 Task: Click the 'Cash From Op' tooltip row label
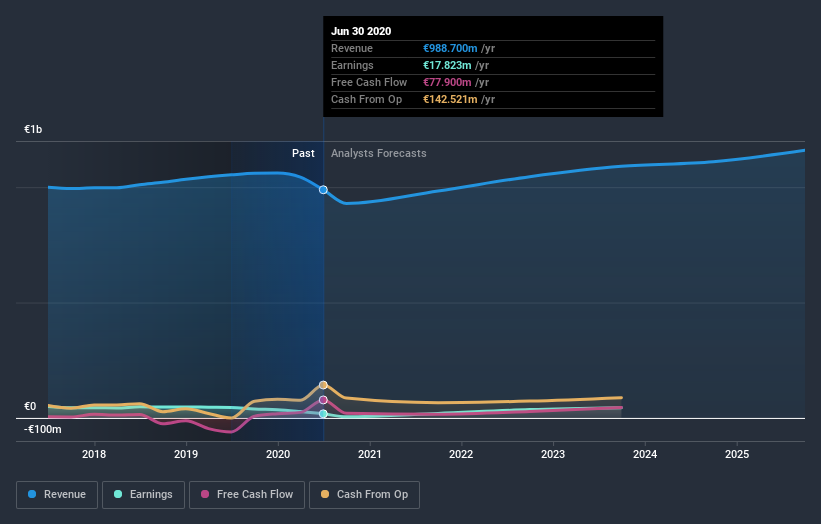(367, 99)
